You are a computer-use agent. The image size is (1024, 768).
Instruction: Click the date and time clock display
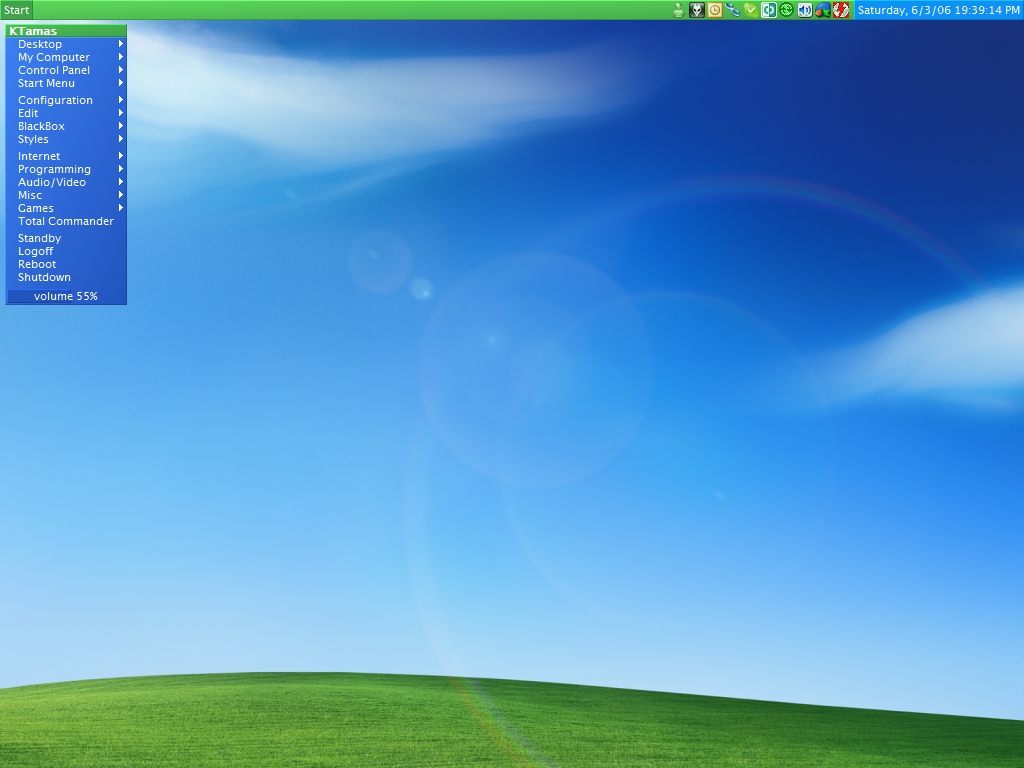point(938,10)
